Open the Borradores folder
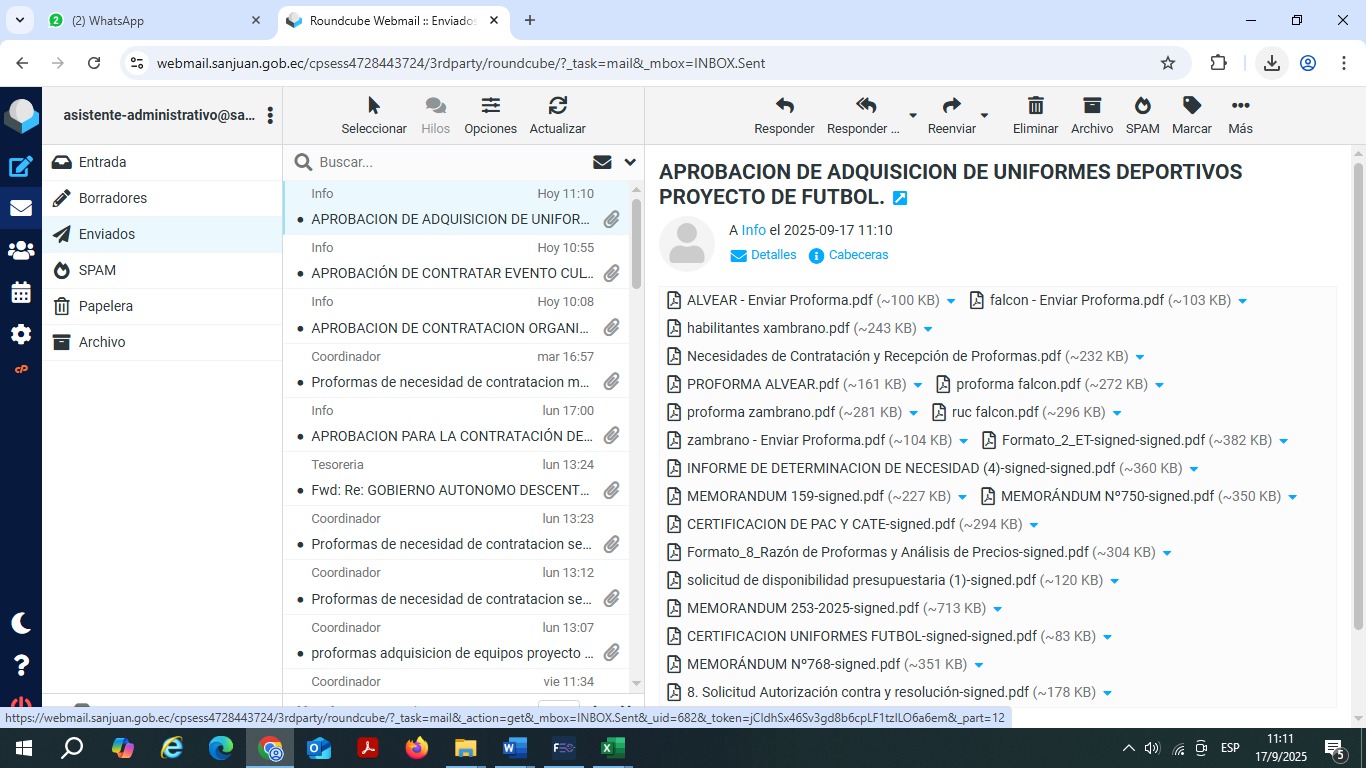 pyautogui.click(x=113, y=198)
